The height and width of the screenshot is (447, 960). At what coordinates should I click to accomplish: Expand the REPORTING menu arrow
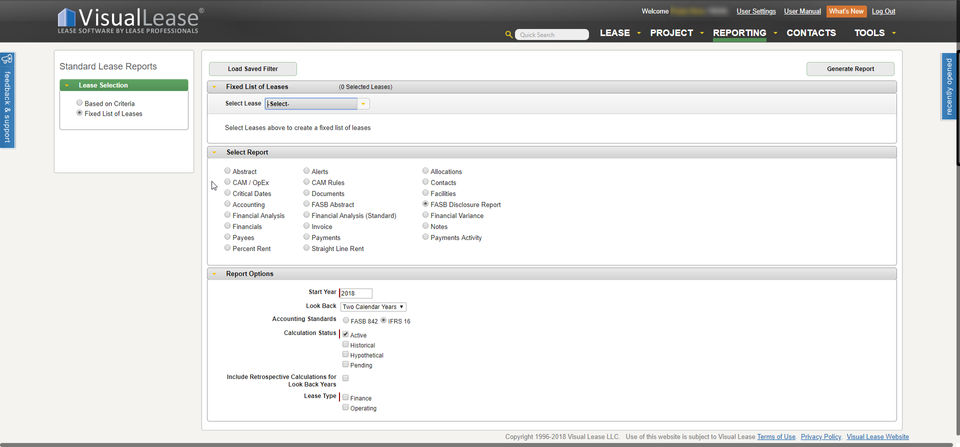775,33
